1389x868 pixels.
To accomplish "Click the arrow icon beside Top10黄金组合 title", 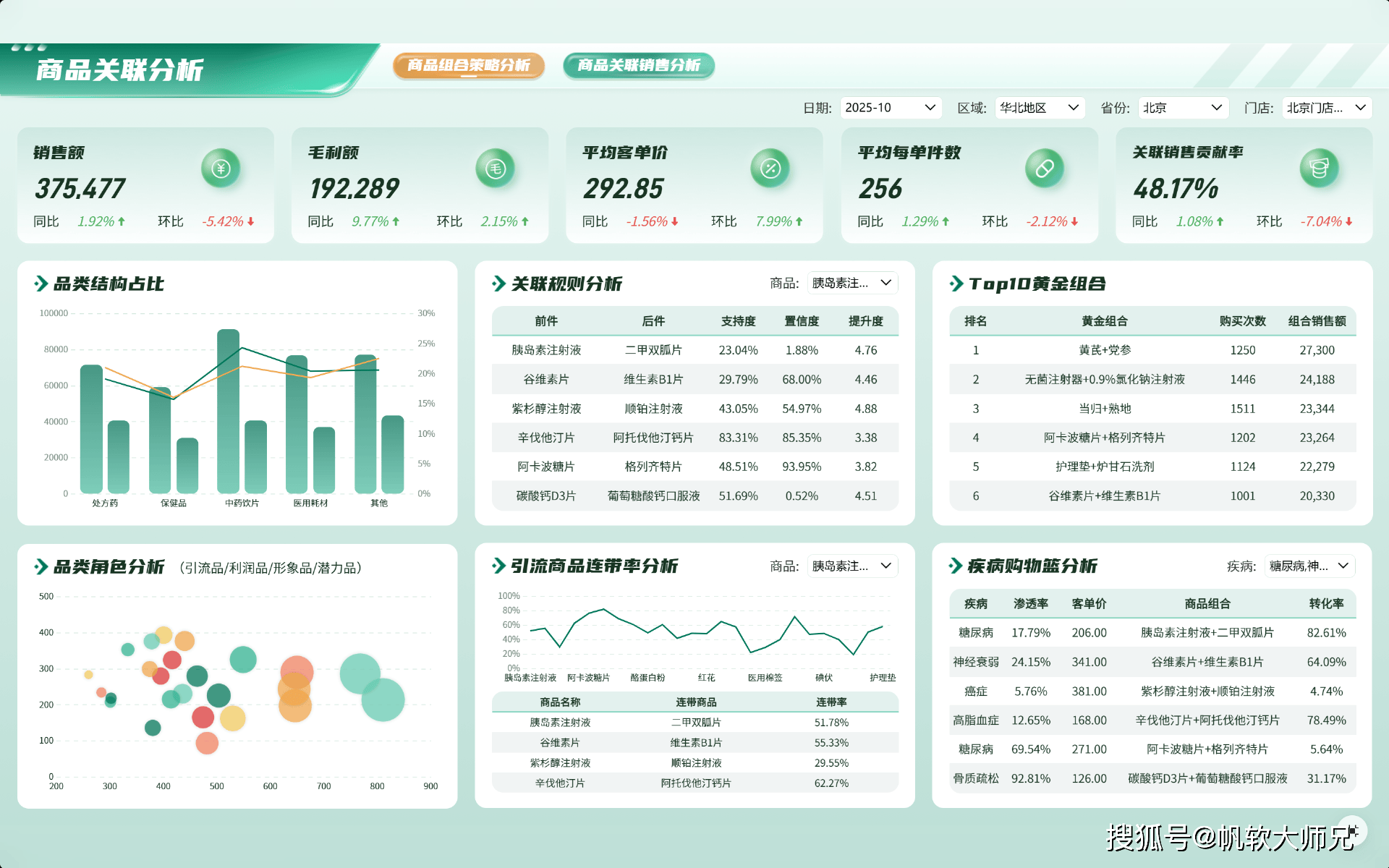I will (956, 284).
